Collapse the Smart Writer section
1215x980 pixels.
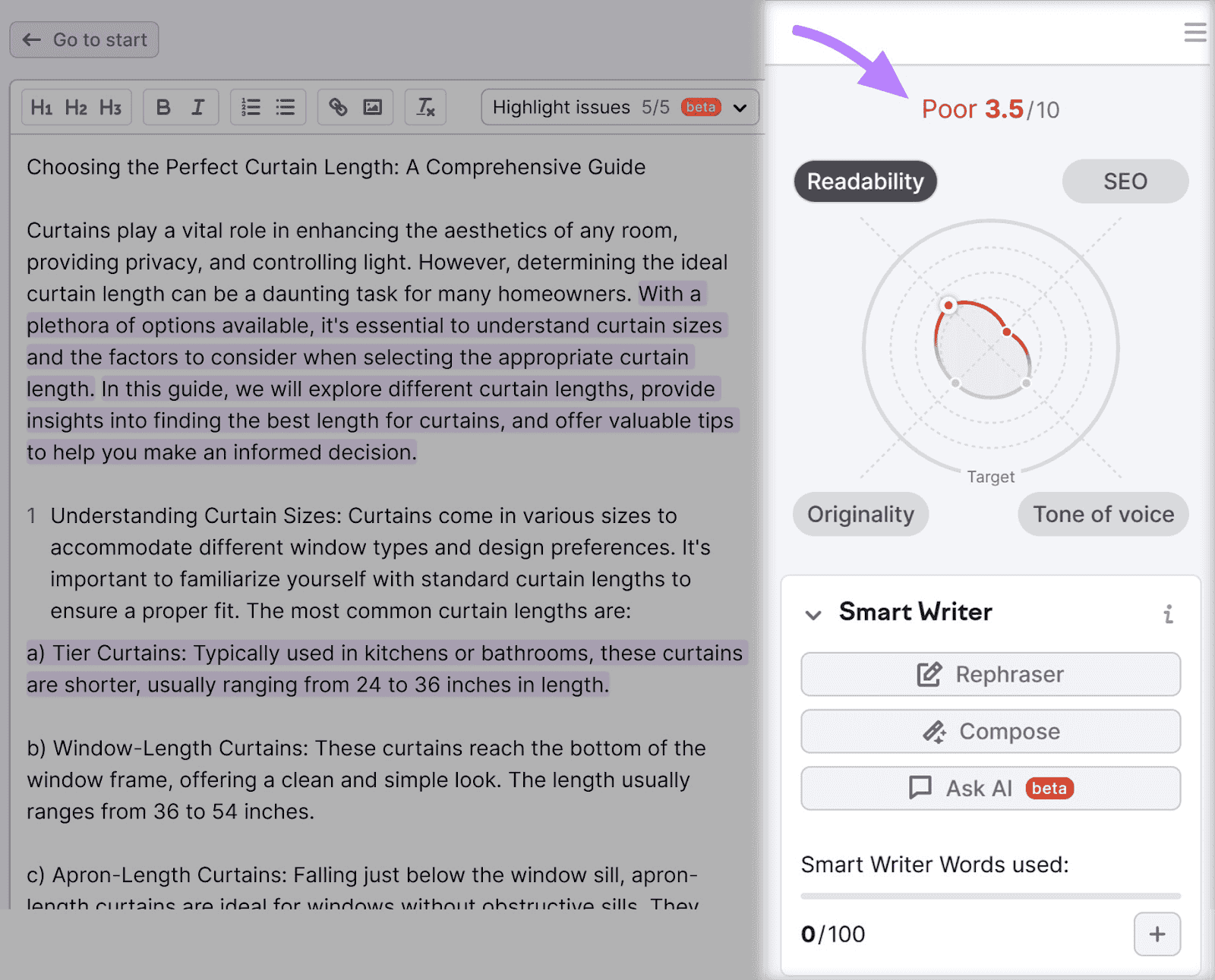[x=813, y=616]
